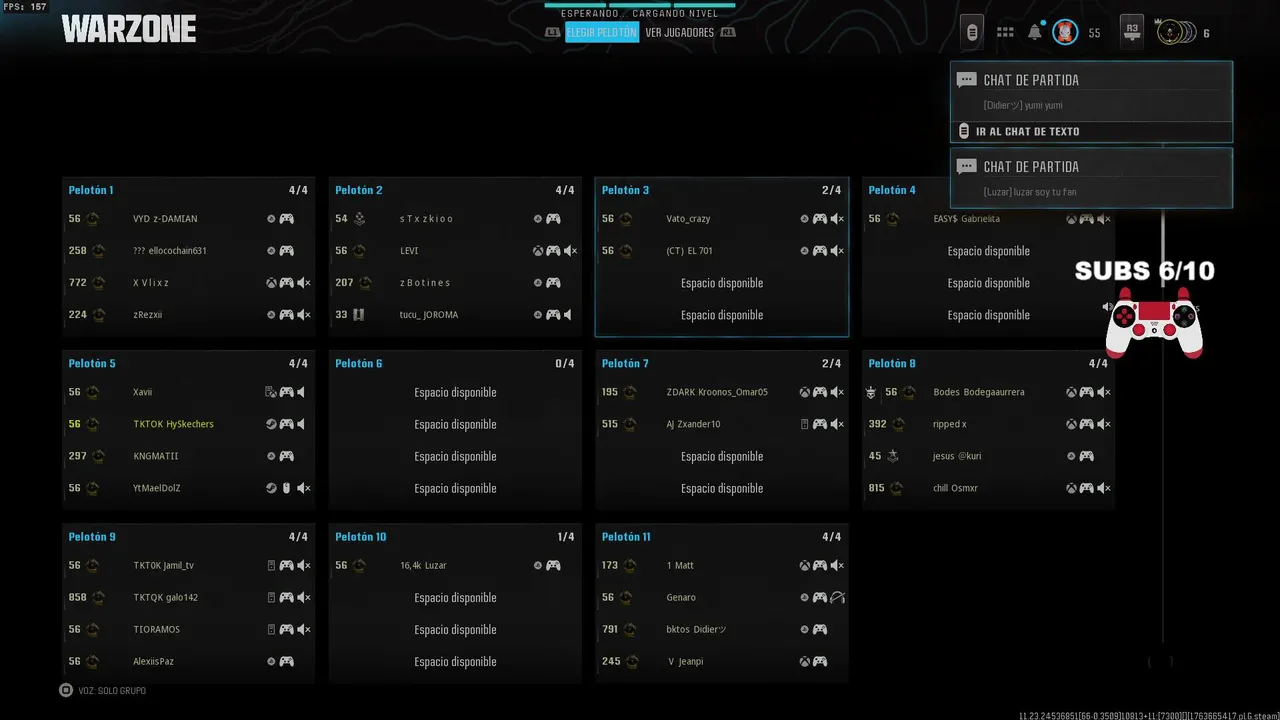
Task: Click the Pelotón 1 header
Action: tap(91, 190)
